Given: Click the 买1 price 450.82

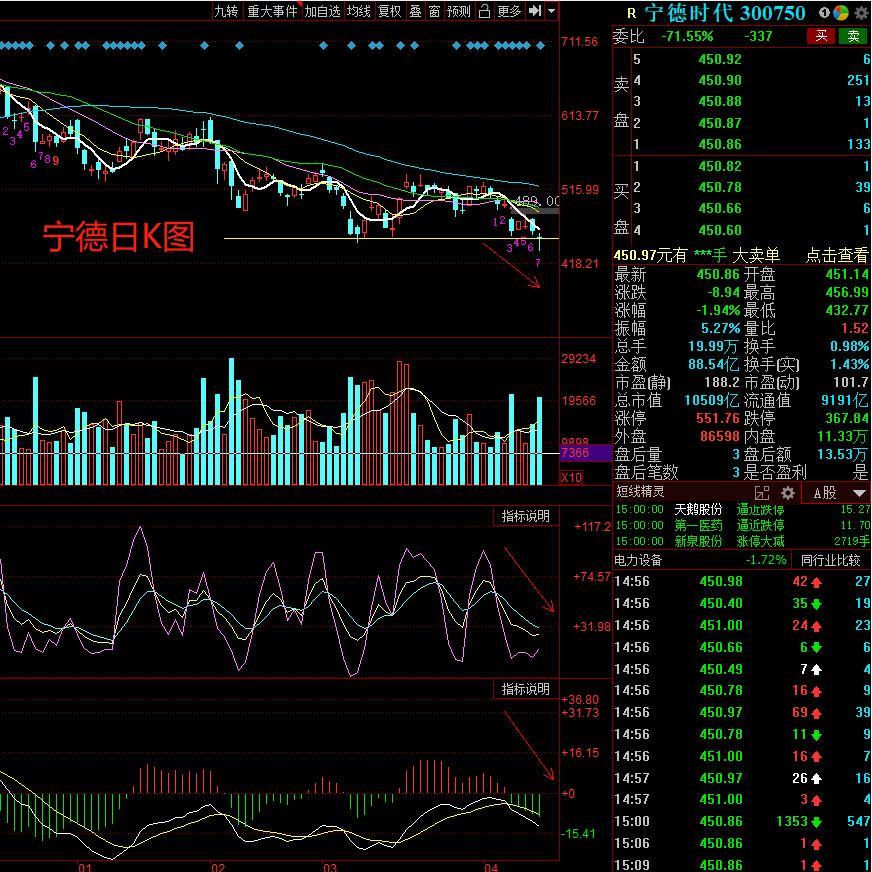Looking at the screenshot, I should (720, 166).
